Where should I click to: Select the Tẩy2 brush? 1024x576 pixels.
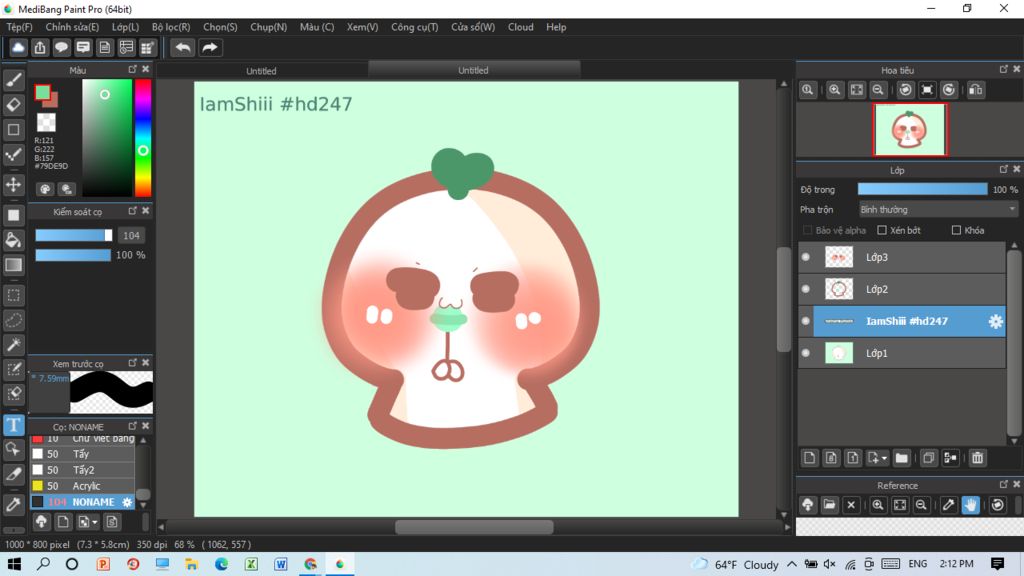pyautogui.click(x=82, y=470)
